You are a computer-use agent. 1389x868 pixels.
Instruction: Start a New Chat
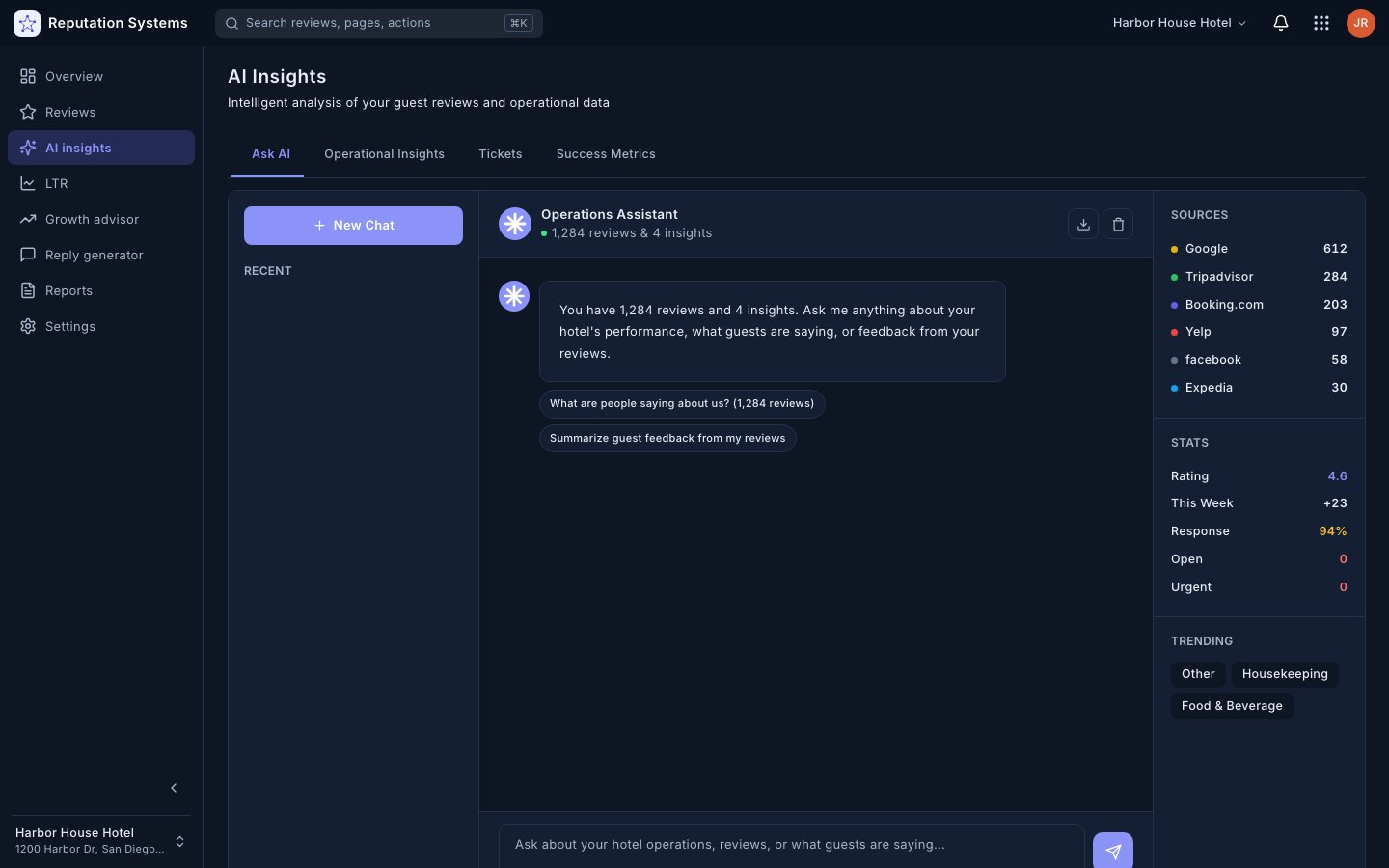click(x=353, y=226)
